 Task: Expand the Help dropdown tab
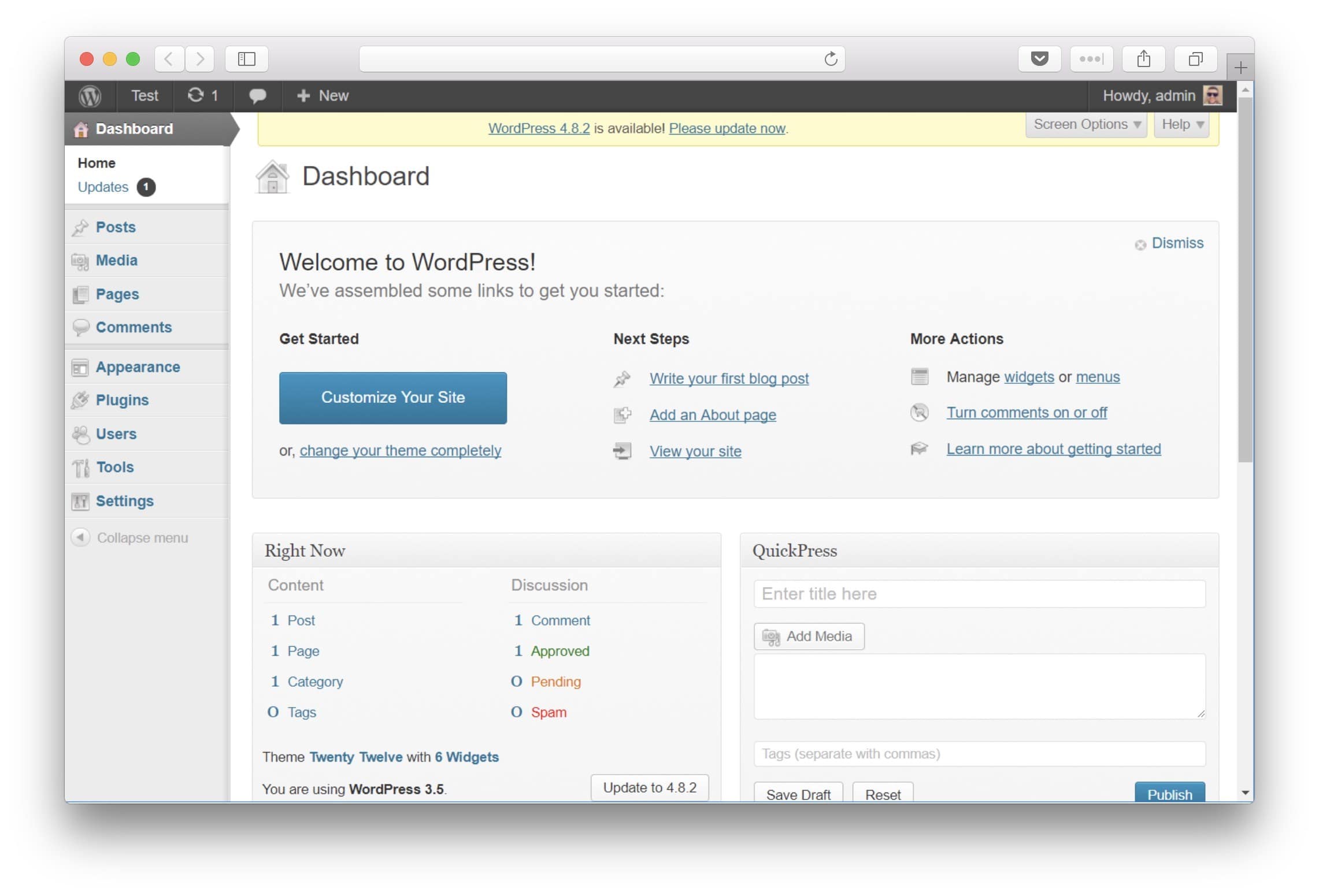pyautogui.click(x=1181, y=125)
